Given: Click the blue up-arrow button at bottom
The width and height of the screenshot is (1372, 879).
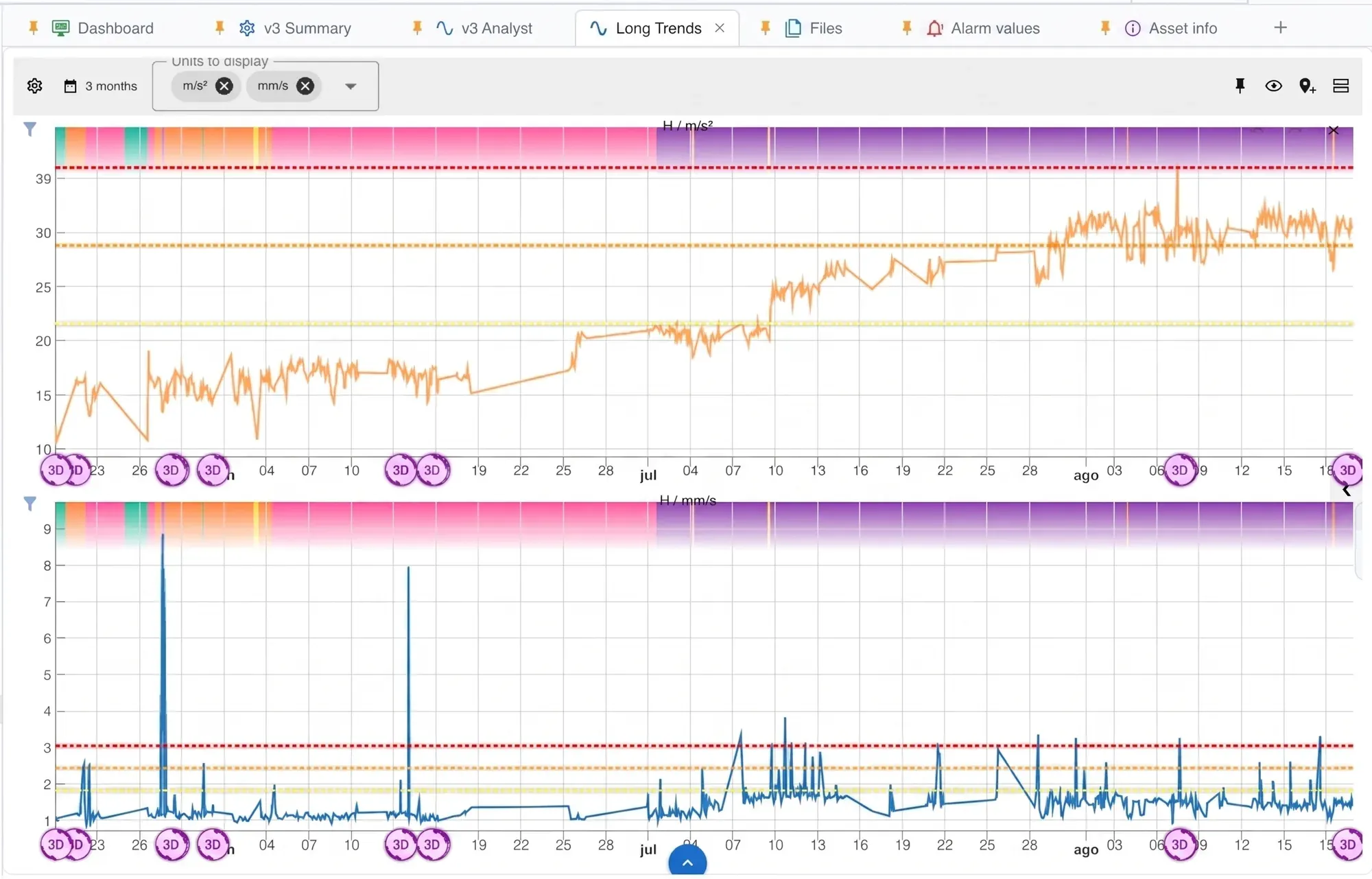Looking at the screenshot, I should 687,860.
